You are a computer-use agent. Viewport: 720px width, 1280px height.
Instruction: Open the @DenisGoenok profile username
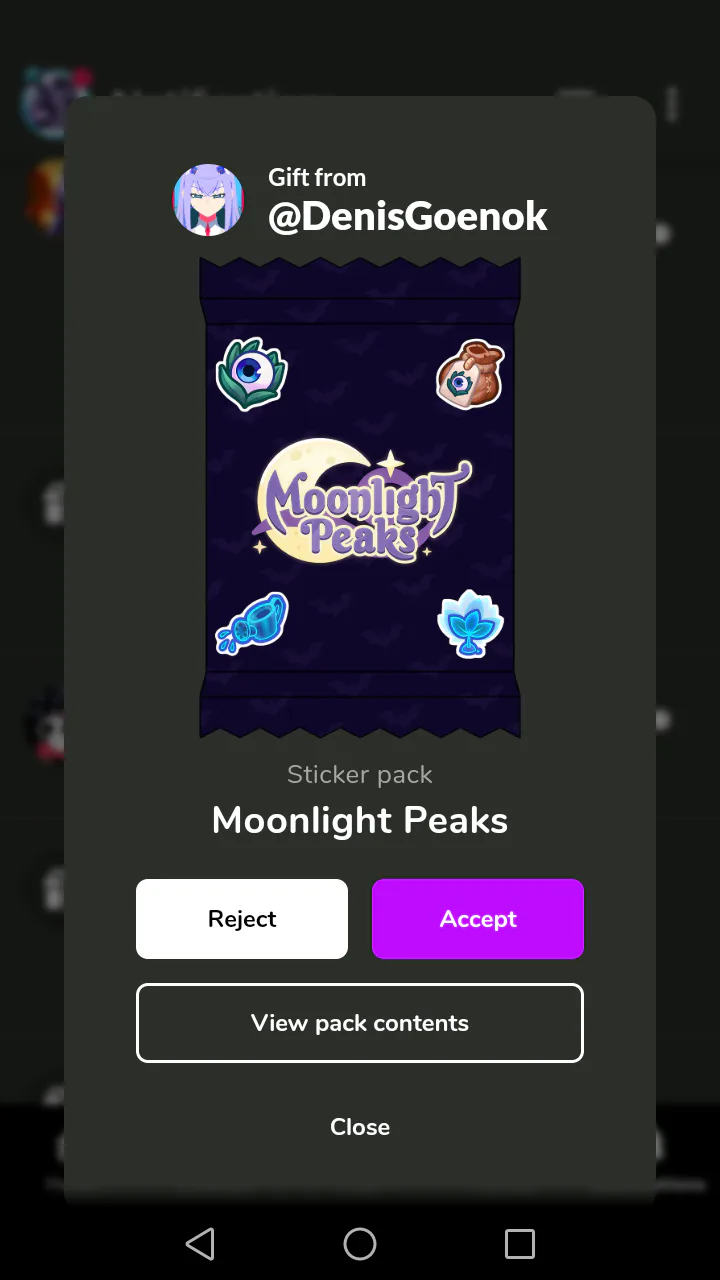coord(408,216)
